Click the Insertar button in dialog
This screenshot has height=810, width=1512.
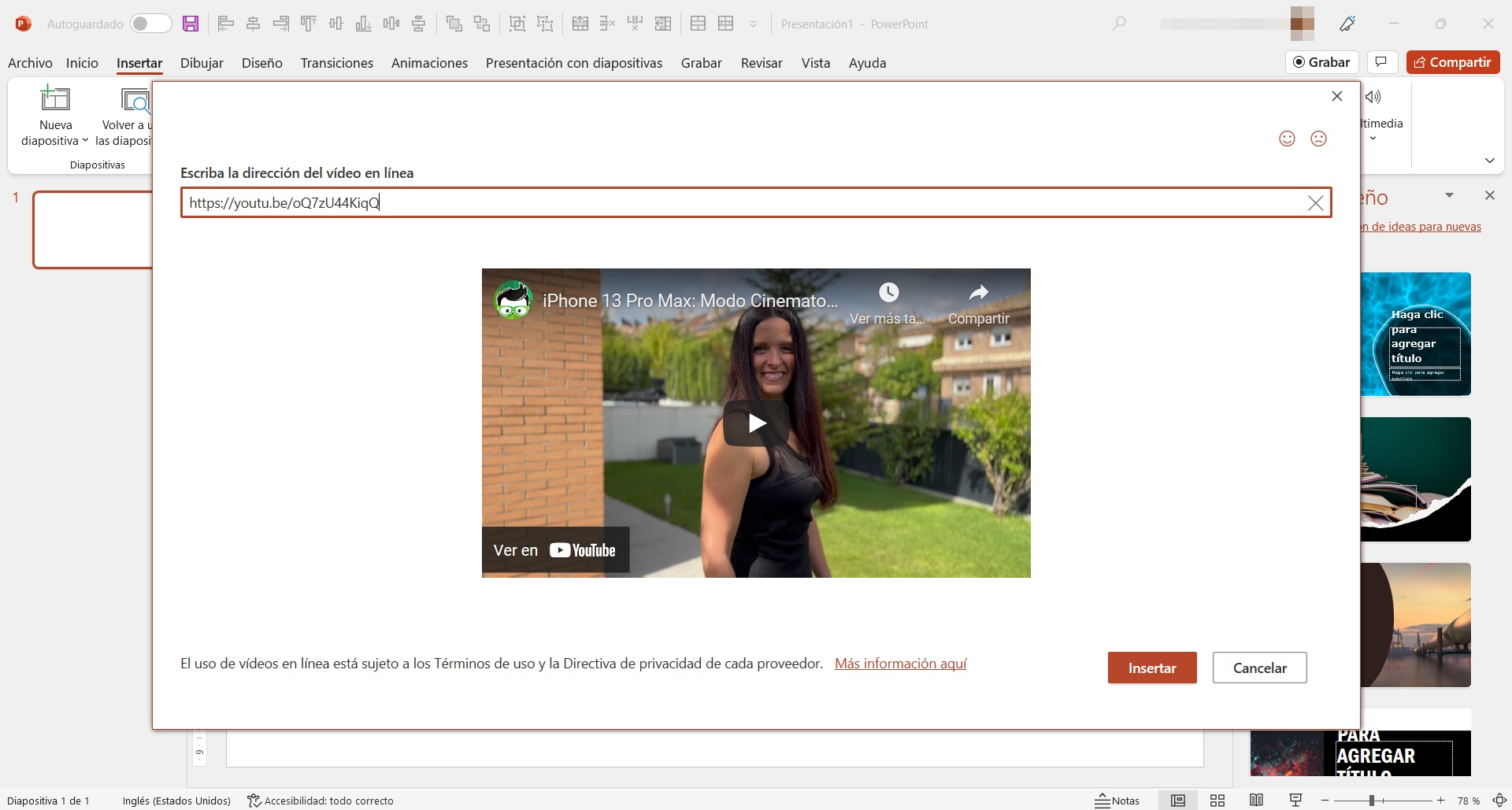(1152, 668)
